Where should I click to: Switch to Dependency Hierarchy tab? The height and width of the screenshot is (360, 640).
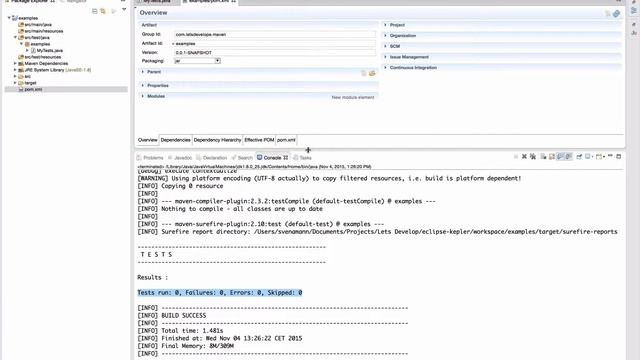tap(217, 140)
